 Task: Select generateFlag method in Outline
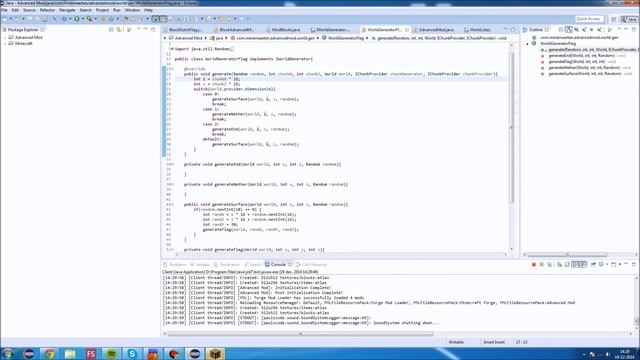pos(578,62)
